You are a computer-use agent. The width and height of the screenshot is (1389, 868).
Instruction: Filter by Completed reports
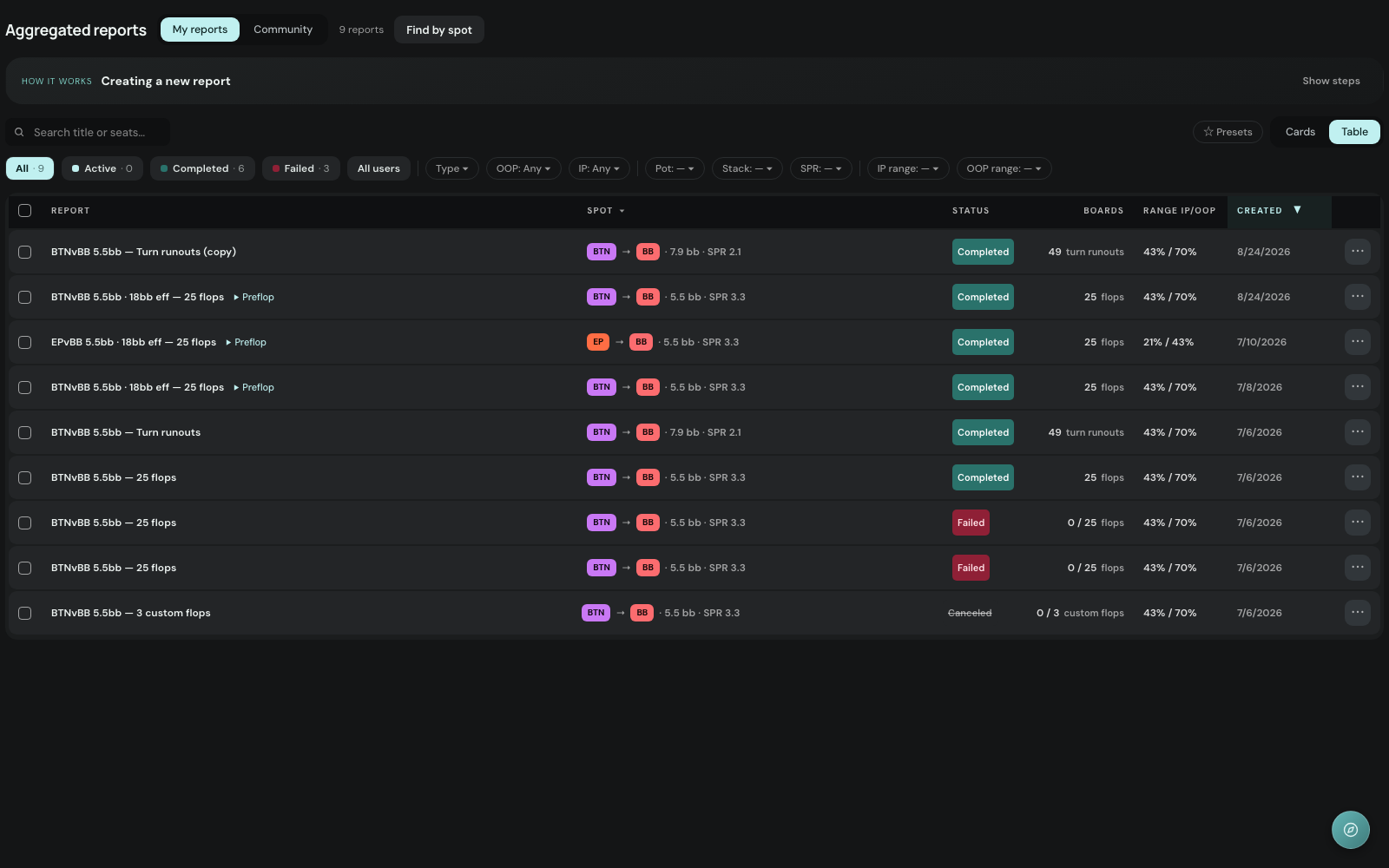[x=202, y=168]
